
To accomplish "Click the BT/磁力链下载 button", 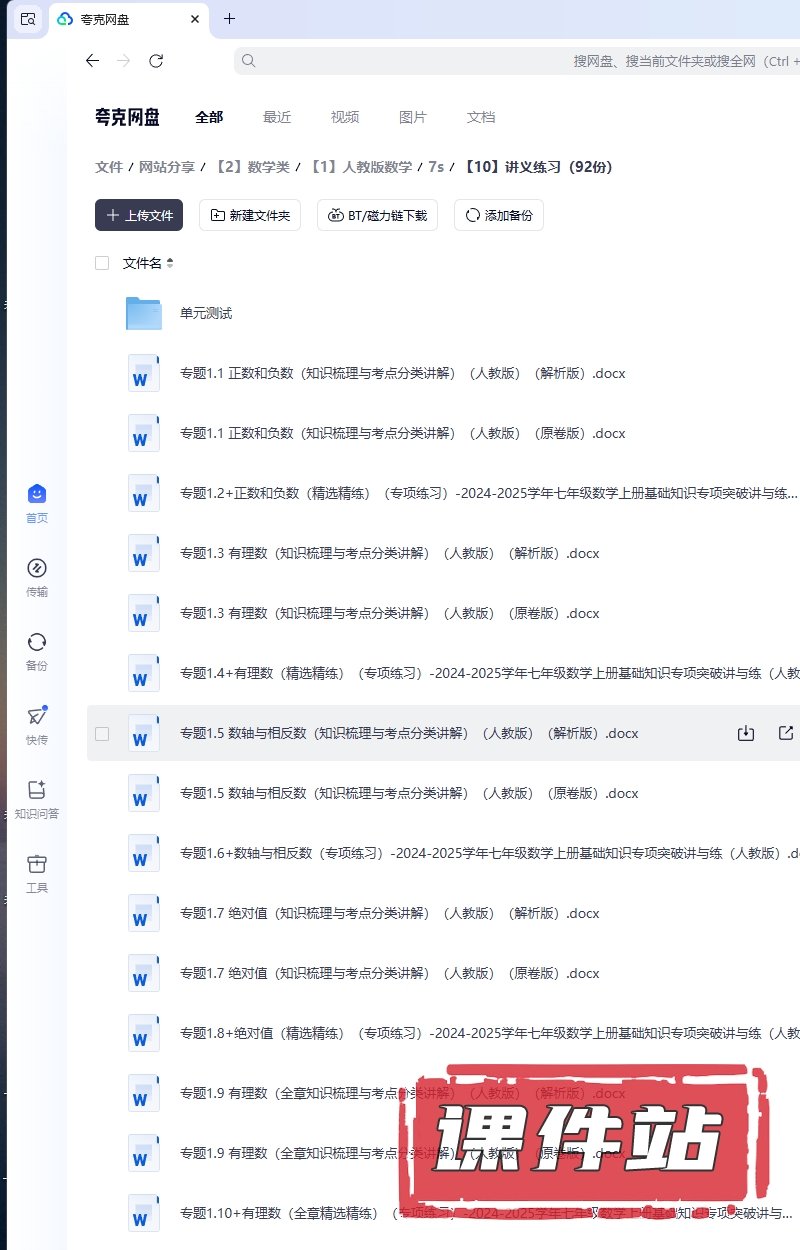I will [377, 215].
